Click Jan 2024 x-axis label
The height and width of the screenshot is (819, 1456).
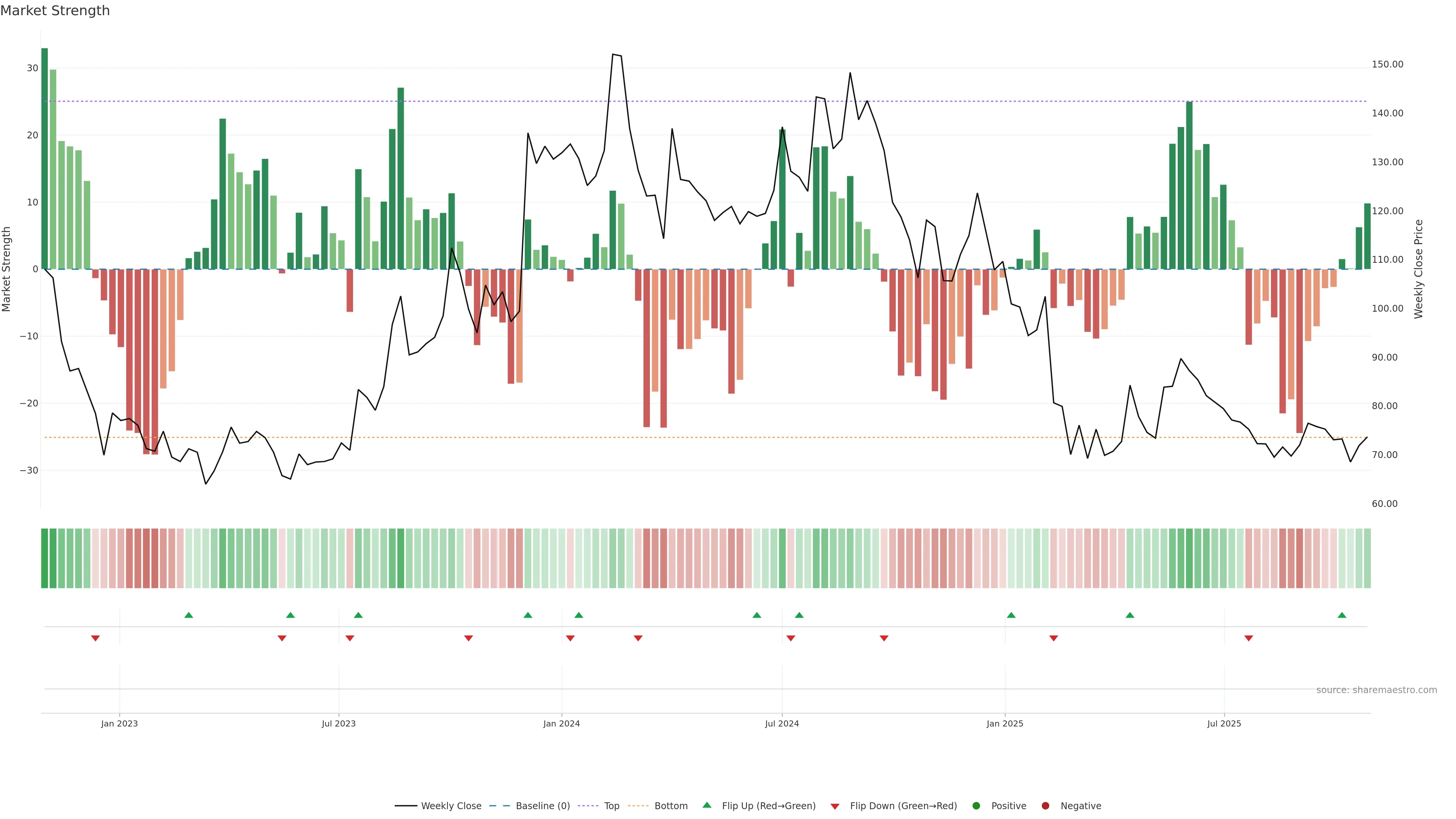pos(561,723)
